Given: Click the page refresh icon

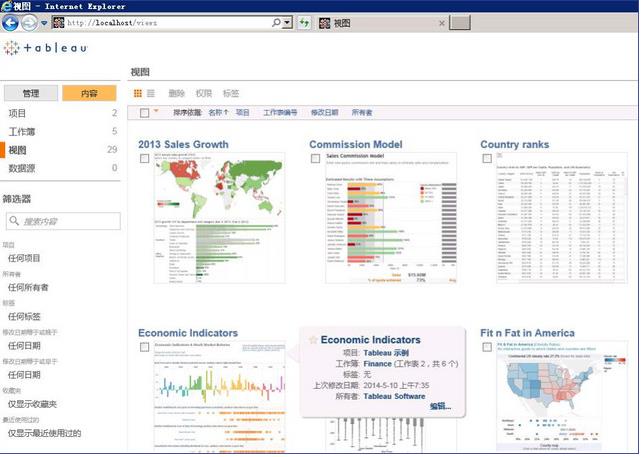Looking at the screenshot, I should pos(304,23).
